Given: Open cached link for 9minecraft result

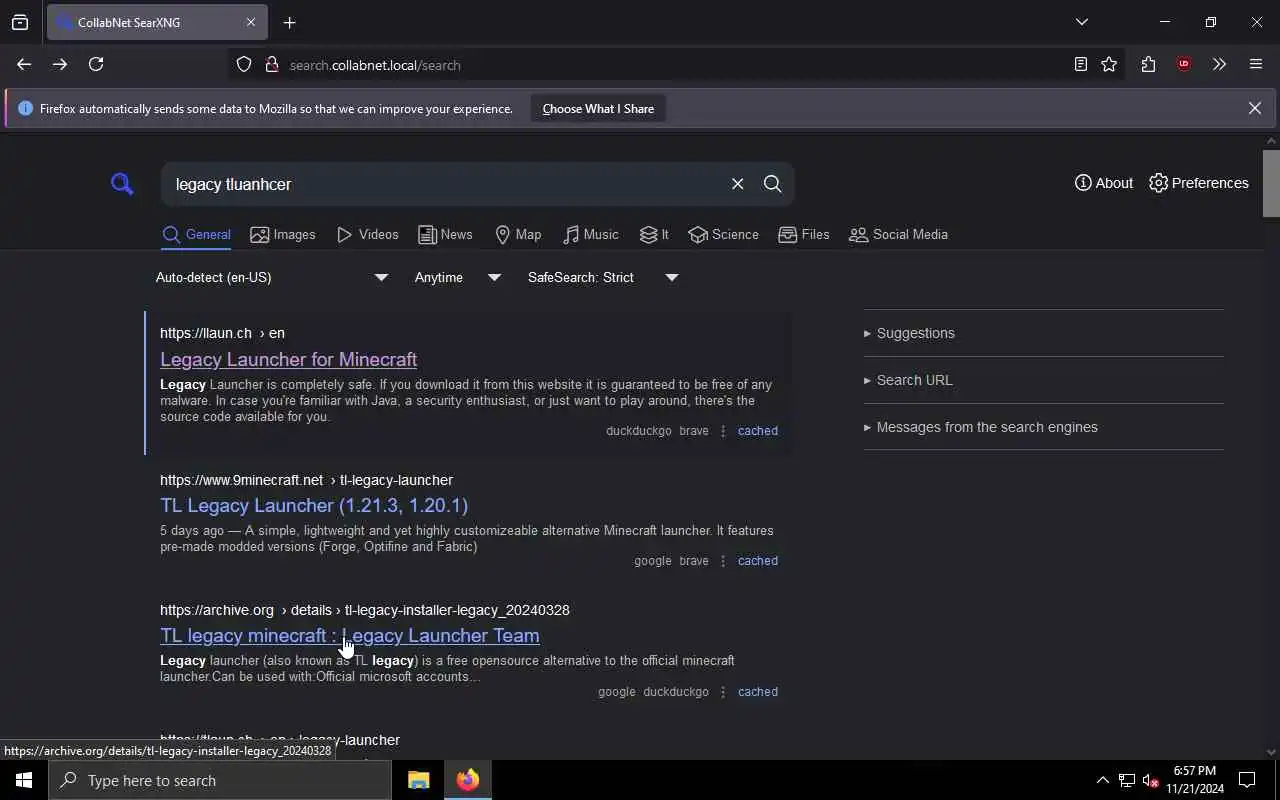Looking at the screenshot, I should (x=757, y=561).
